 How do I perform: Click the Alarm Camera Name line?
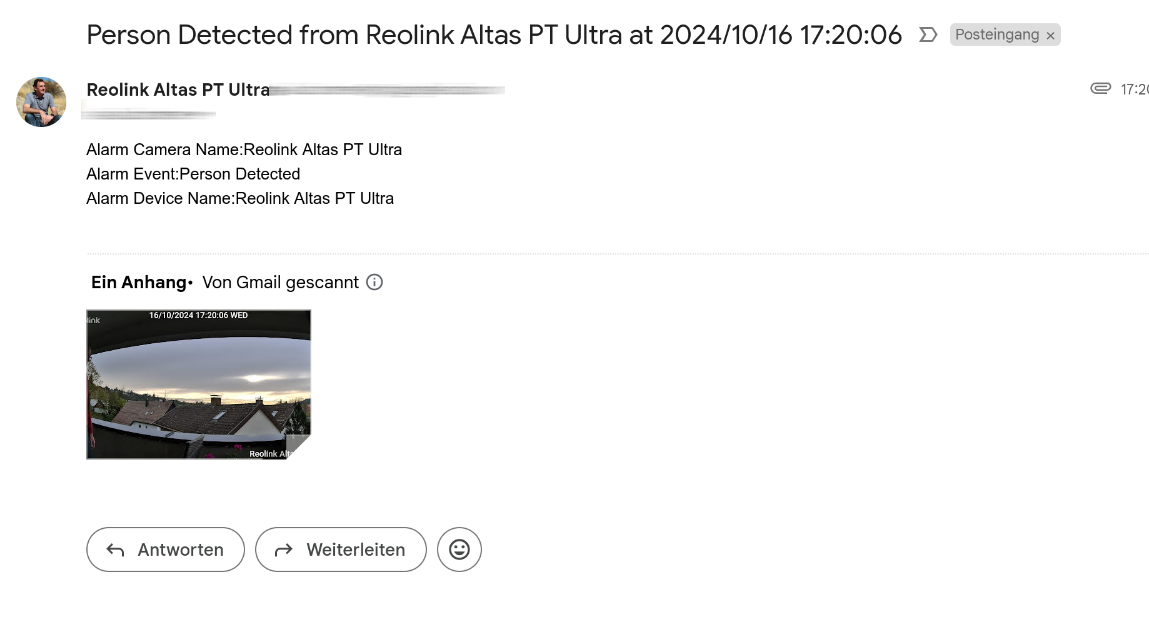(244, 150)
